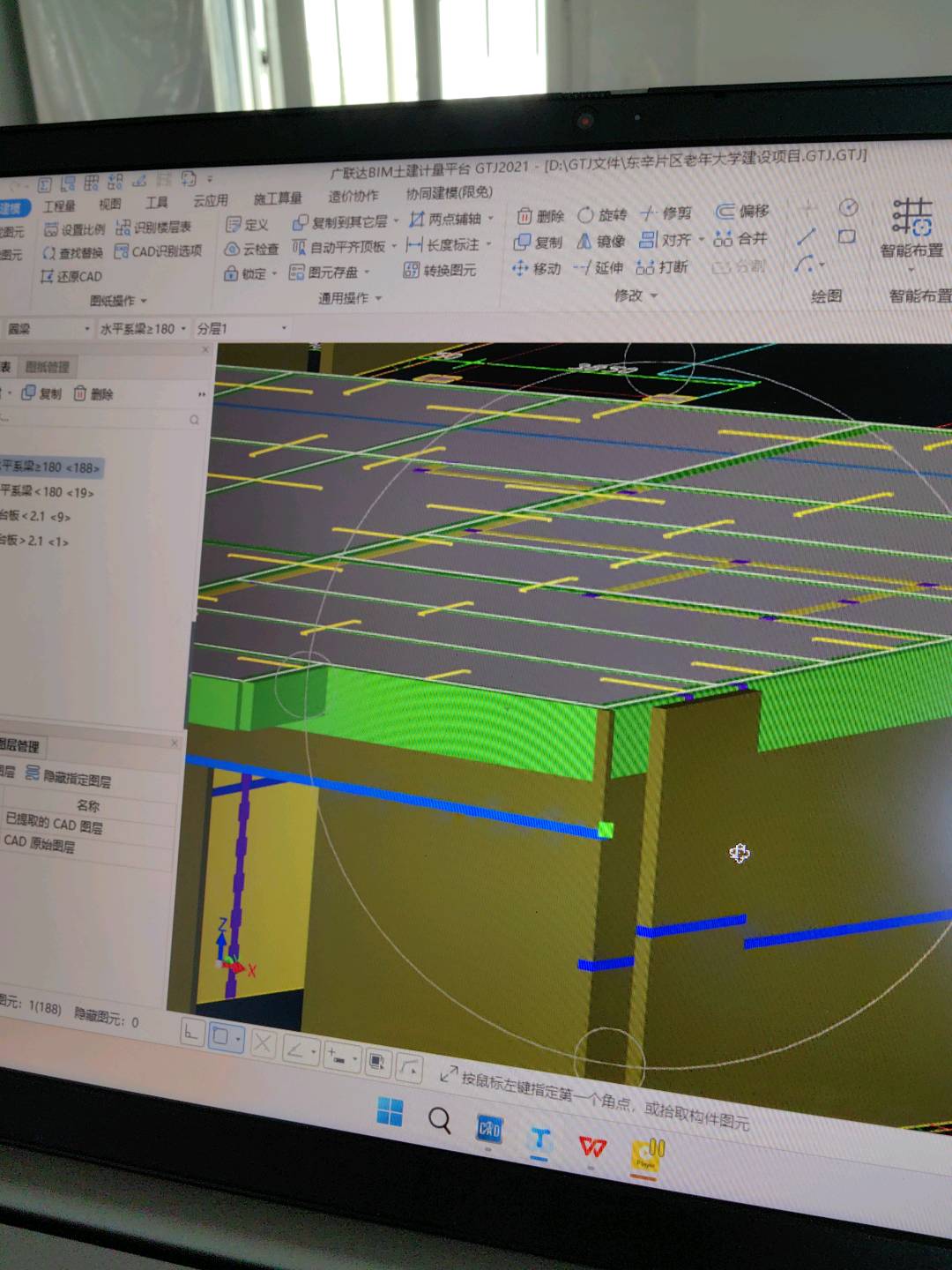Select the 延伸 (extend) tool
Screen dimensions: 952x1270
point(599,267)
